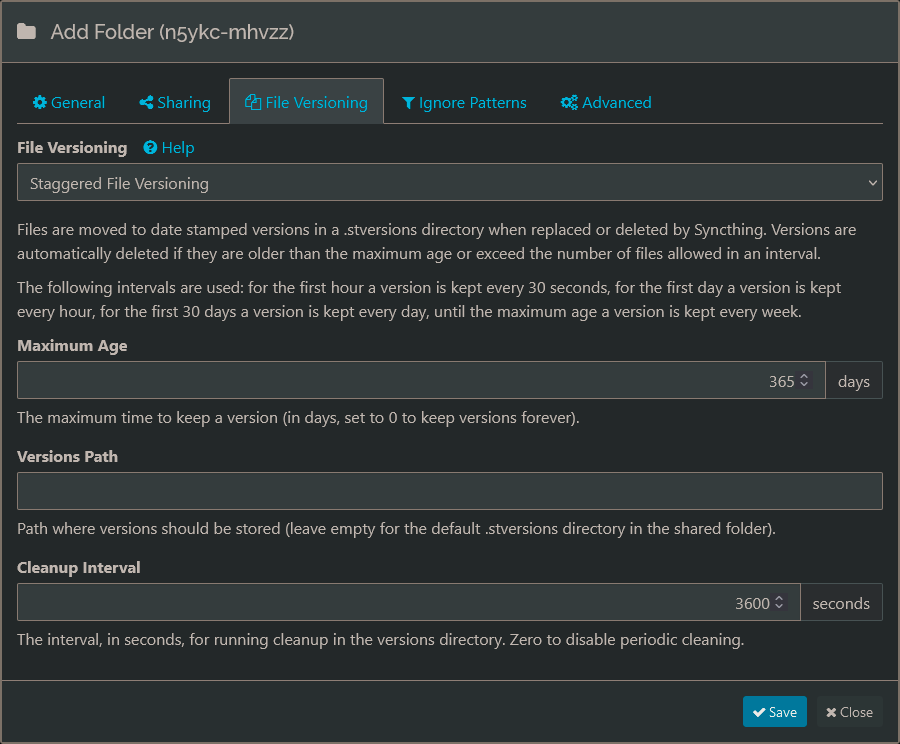
Task: Click the cogs icon on Advanced tab
Action: tap(569, 103)
